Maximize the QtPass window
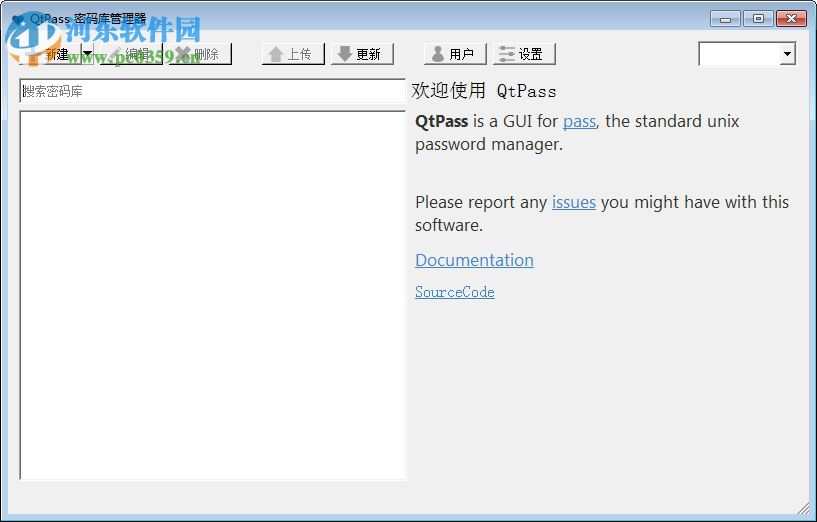The width and height of the screenshot is (817, 522). pos(758,19)
